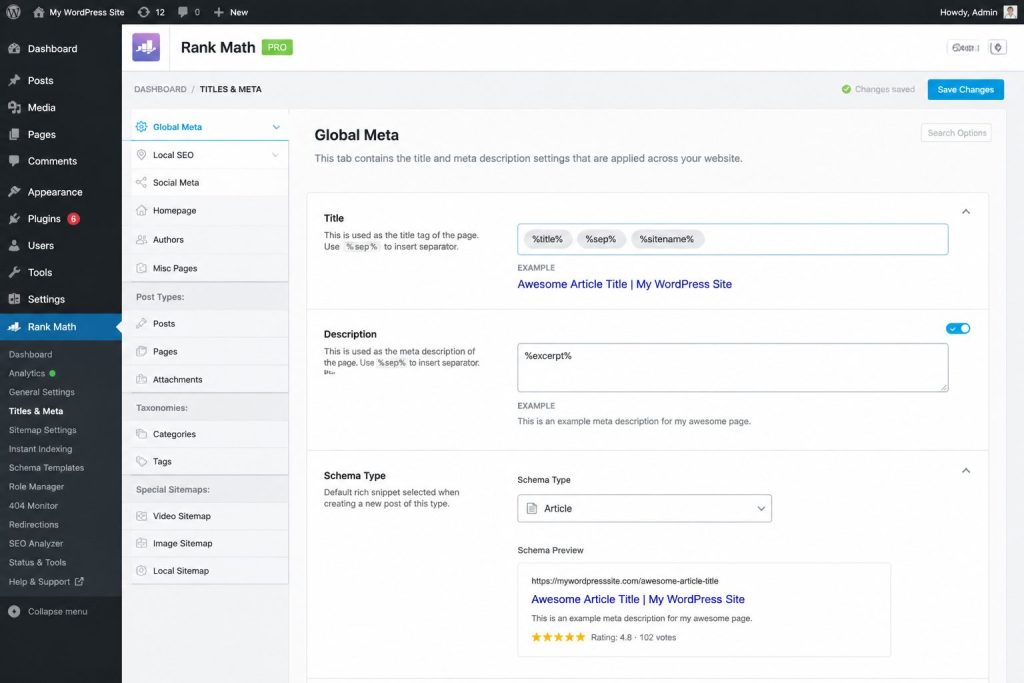Click the Plugins icon in sidebar
Image resolution: width=1024 pixels, height=683 pixels.
coord(14,219)
